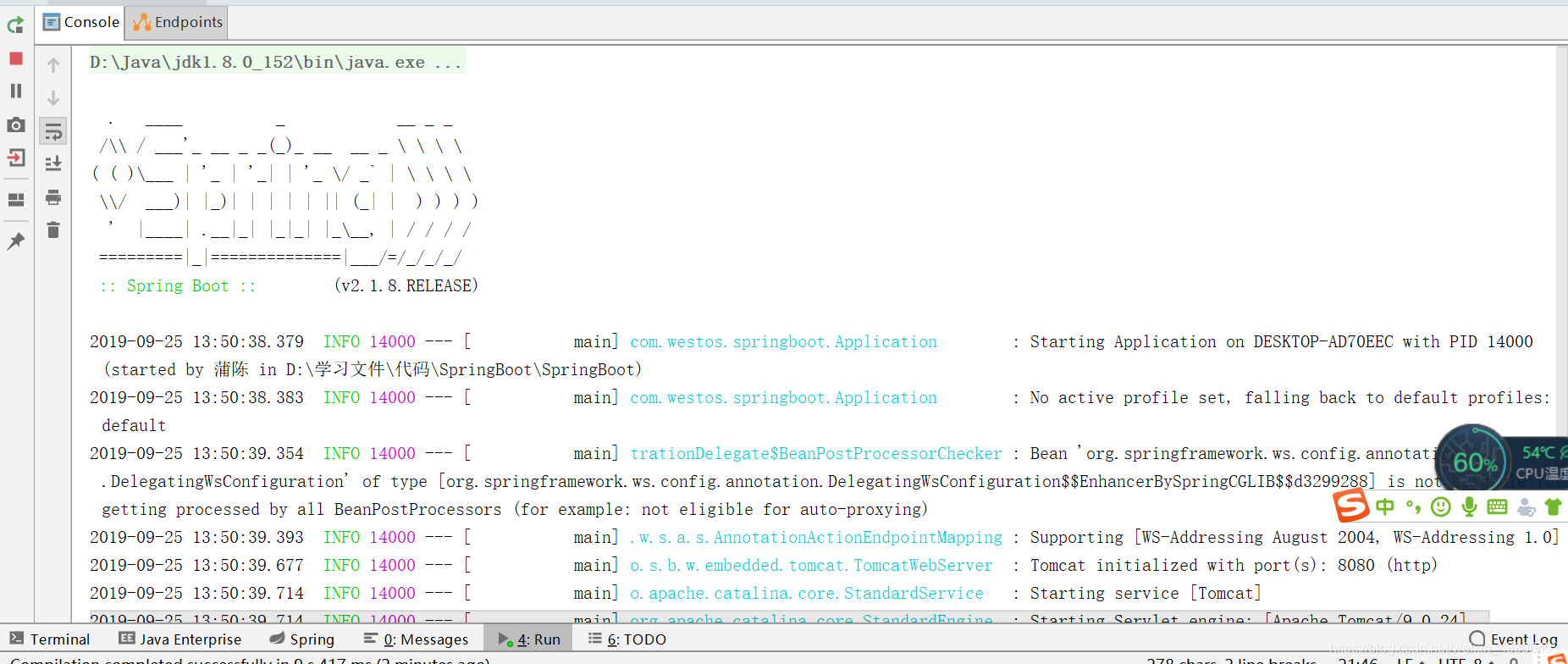Go up the stack trace arrow

[x=53, y=65]
